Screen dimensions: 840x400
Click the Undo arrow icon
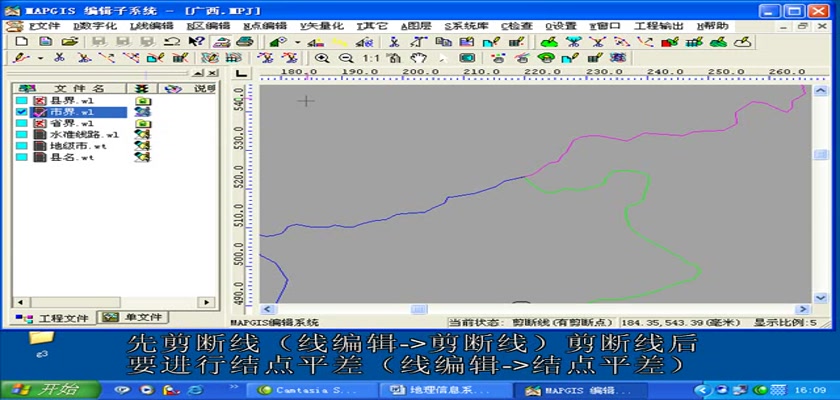pyautogui.click(x=172, y=42)
